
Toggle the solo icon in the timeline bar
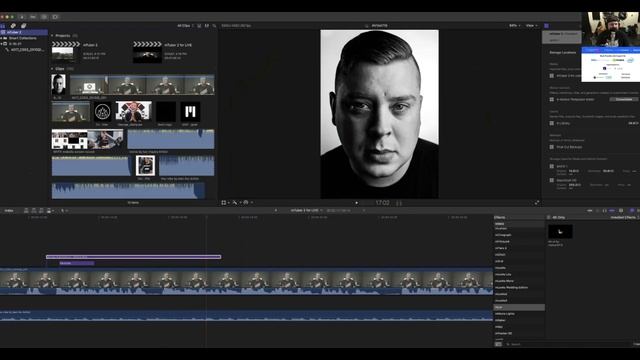604,211
